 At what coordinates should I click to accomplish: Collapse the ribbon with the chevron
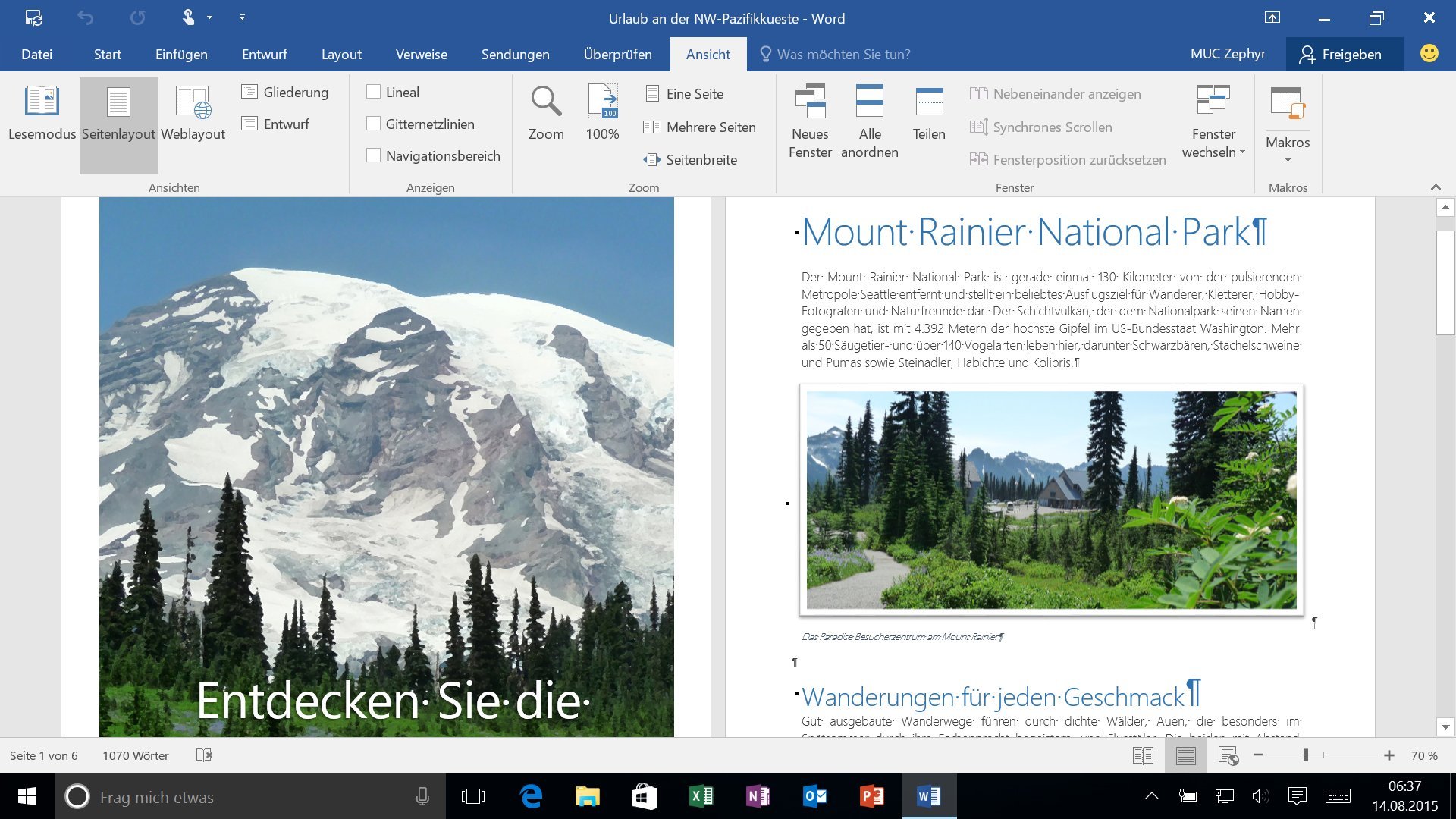click(x=1435, y=187)
